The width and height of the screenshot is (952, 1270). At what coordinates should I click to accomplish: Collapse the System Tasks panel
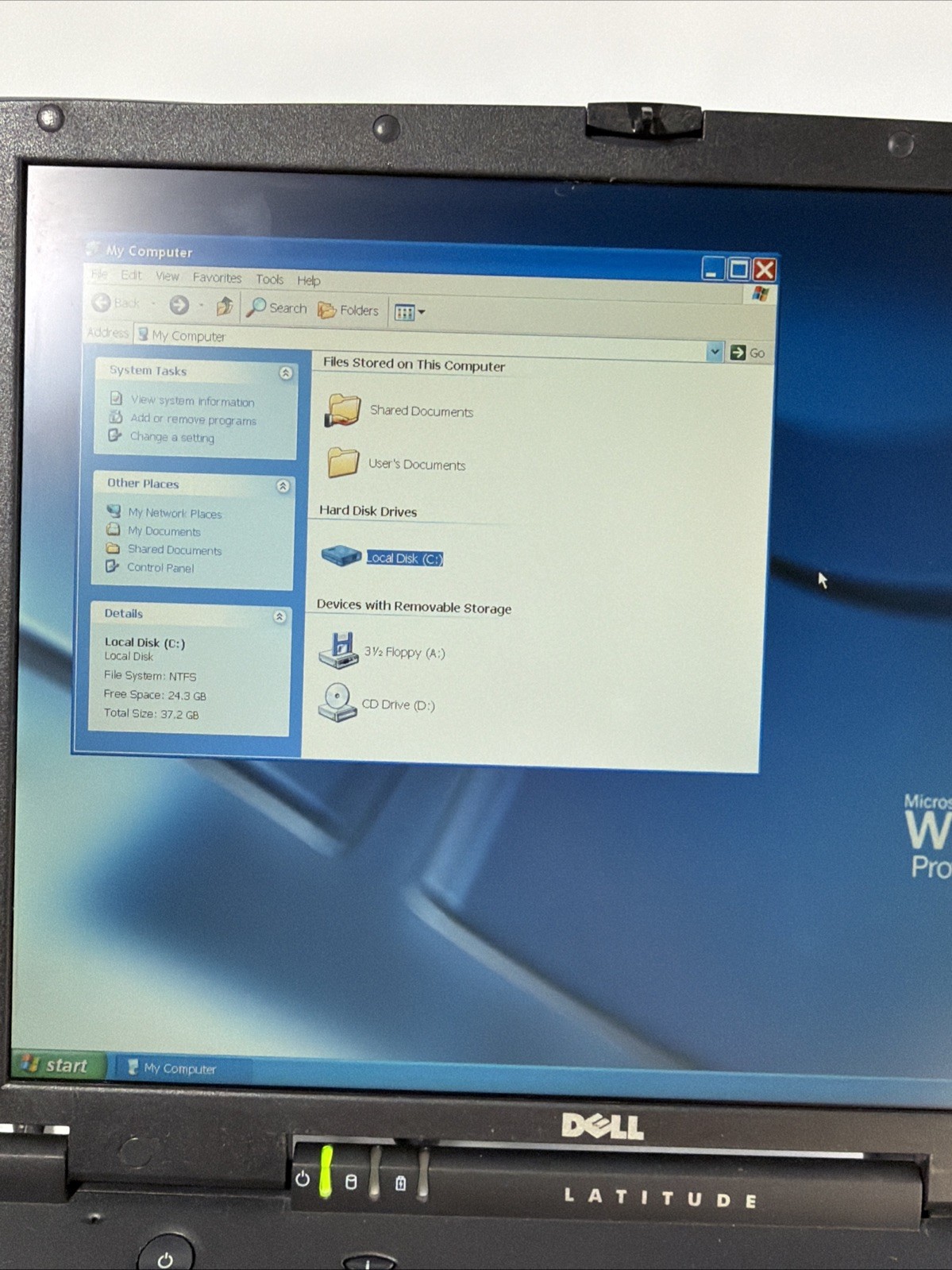click(x=286, y=373)
